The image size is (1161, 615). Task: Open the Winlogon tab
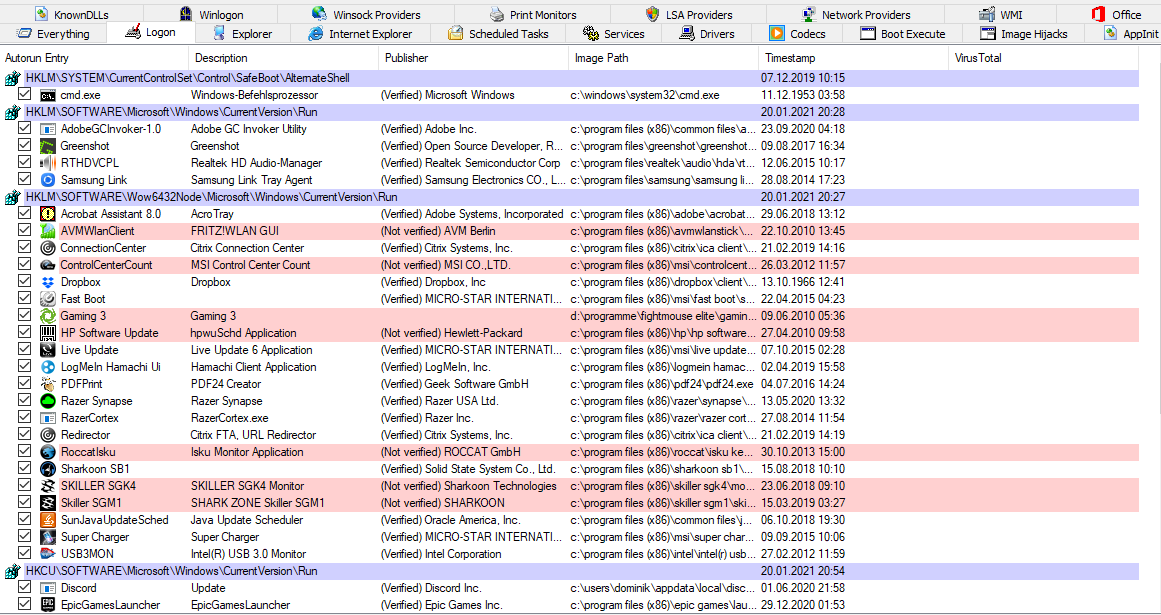click(211, 14)
